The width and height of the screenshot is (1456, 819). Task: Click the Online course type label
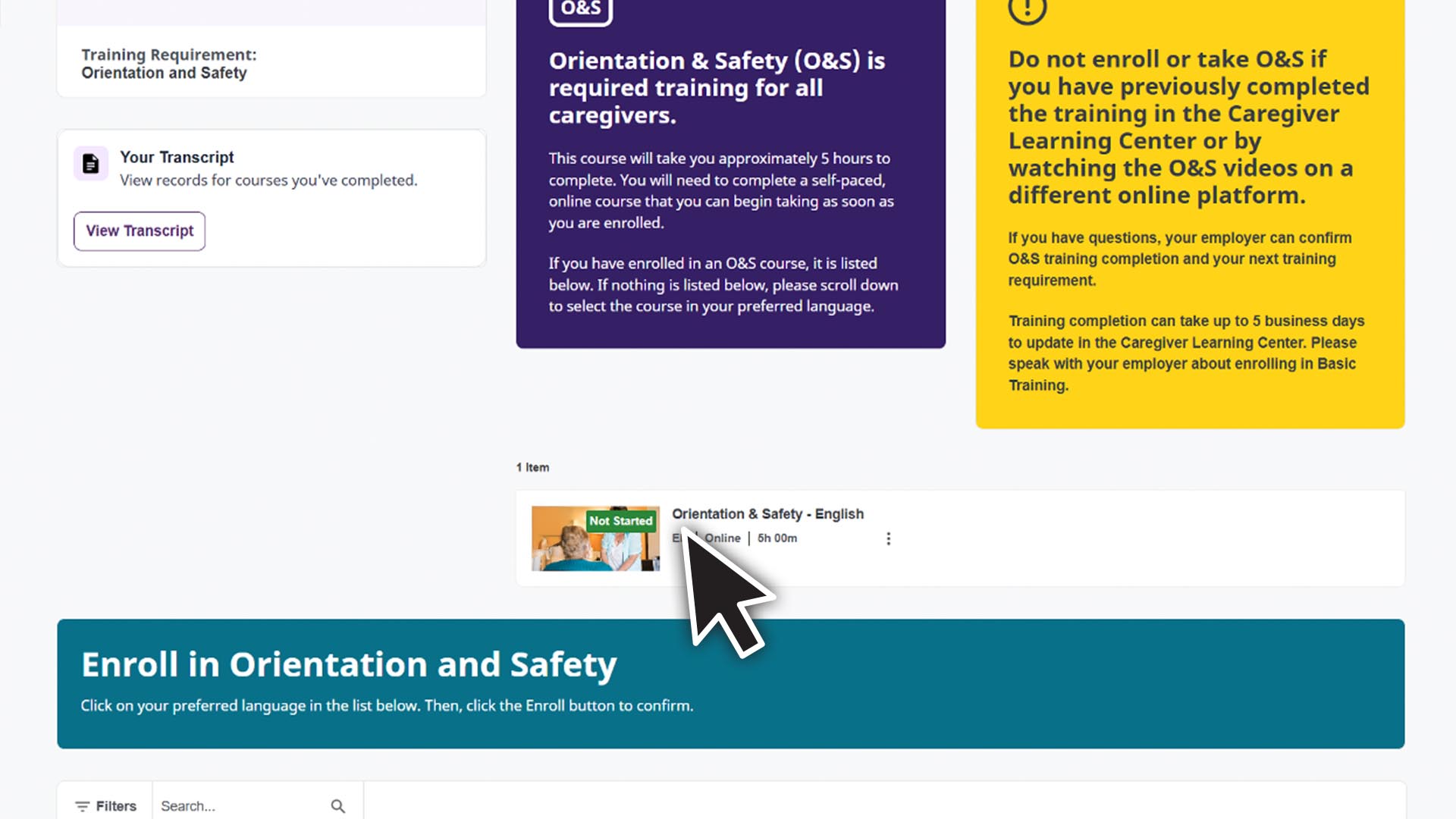(x=723, y=538)
